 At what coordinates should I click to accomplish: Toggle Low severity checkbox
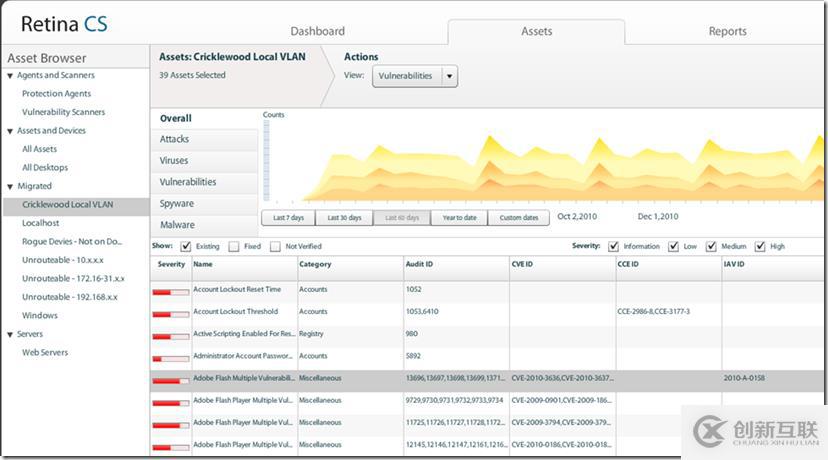(673, 247)
